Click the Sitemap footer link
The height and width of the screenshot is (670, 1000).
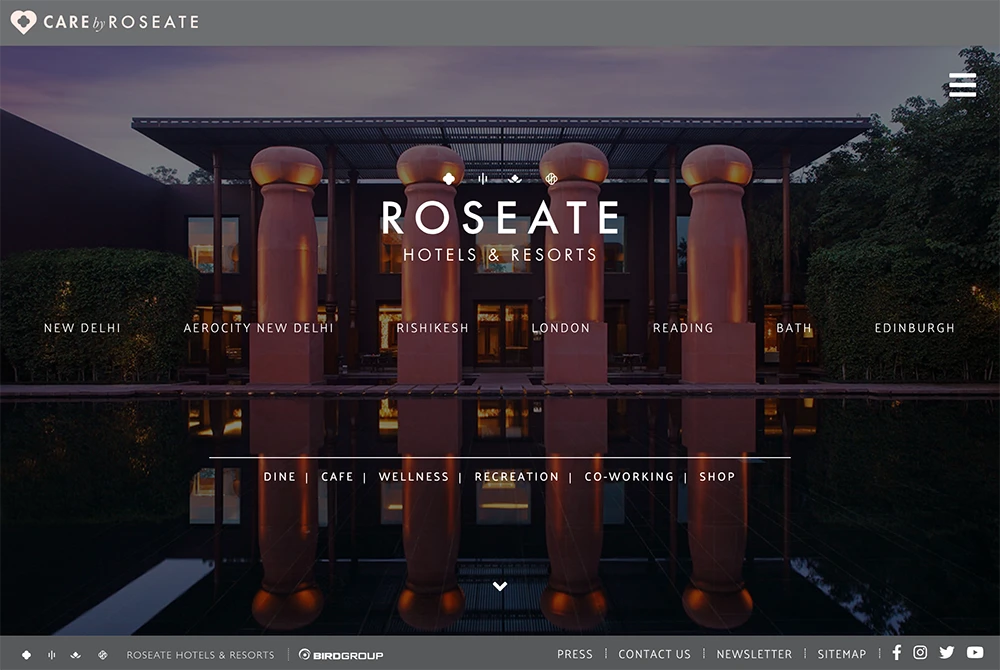pos(842,654)
